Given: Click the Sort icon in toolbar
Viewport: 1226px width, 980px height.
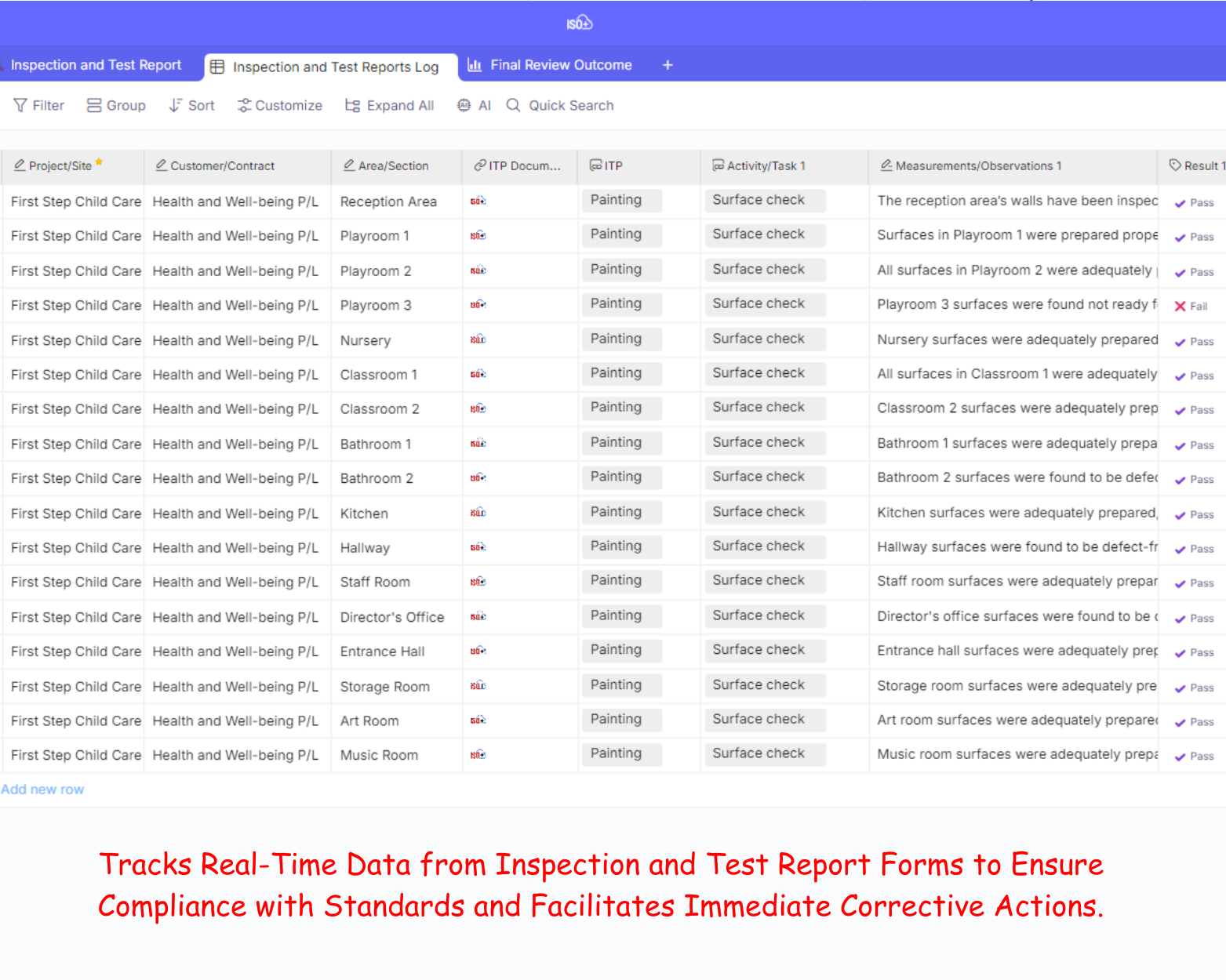Looking at the screenshot, I should point(176,106).
